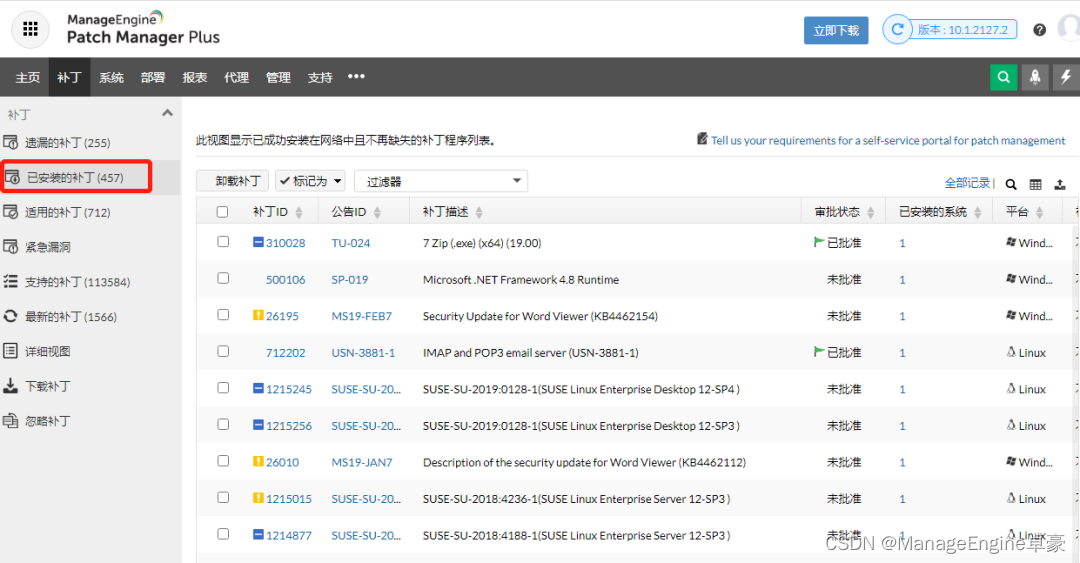Sort by 公告ID column arrows
Image resolution: width=1080 pixels, height=563 pixels.
click(x=377, y=212)
